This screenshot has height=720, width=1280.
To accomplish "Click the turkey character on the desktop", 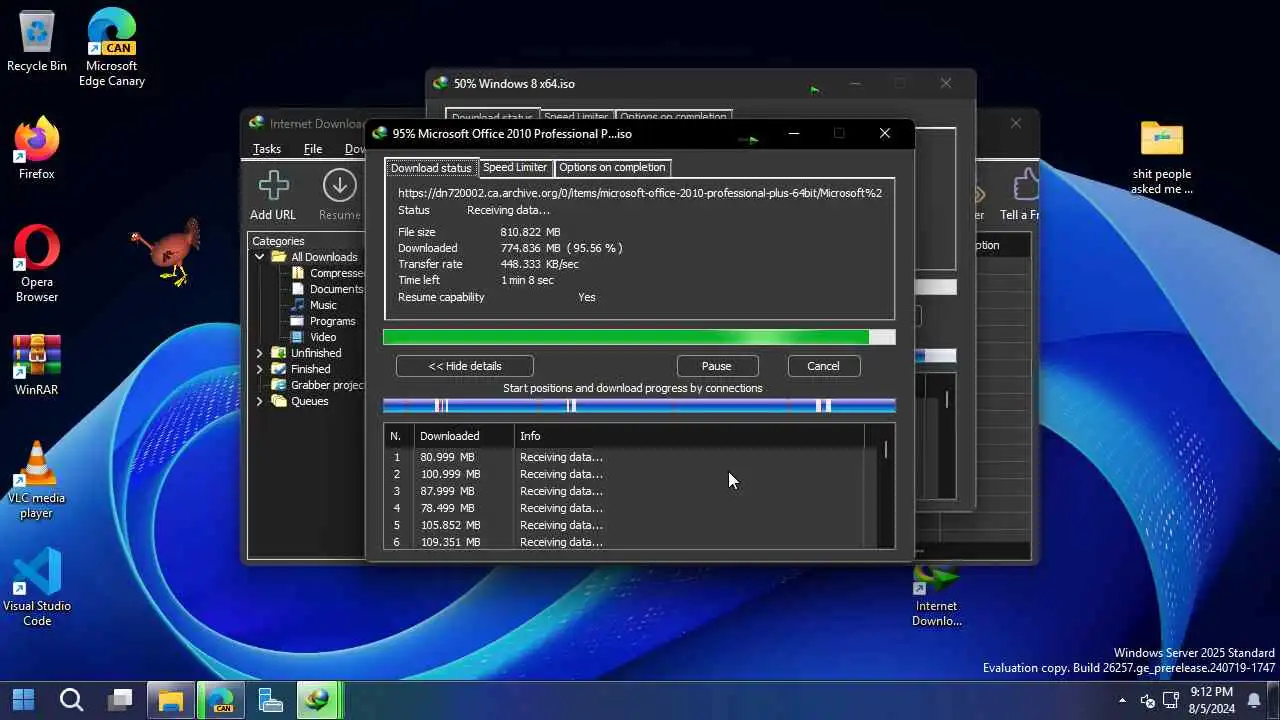I will pyautogui.click(x=167, y=250).
